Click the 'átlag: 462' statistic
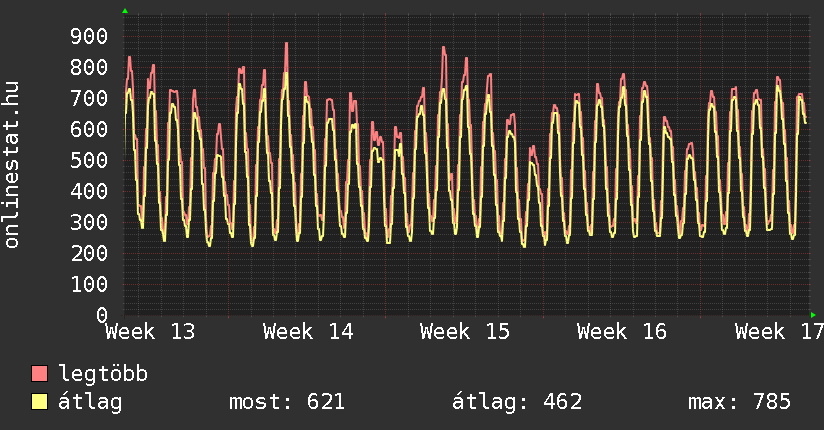 [x=517, y=402]
